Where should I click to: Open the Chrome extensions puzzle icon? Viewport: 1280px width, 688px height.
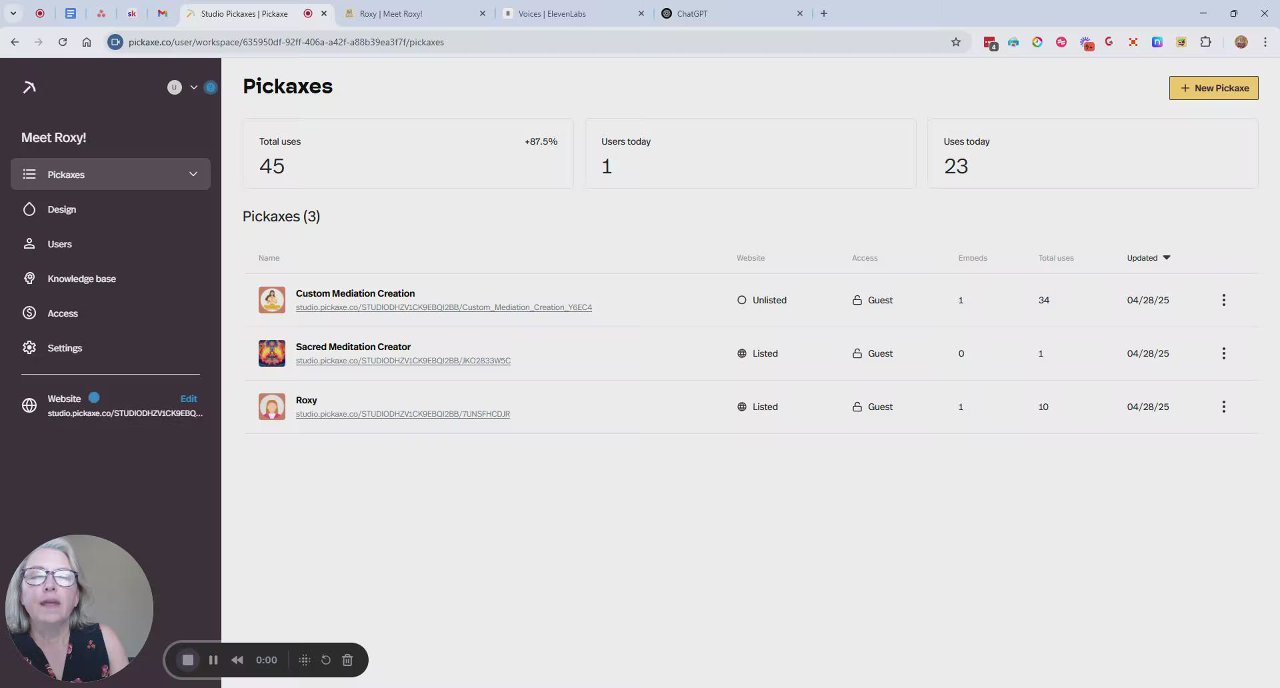tap(1205, 42)
